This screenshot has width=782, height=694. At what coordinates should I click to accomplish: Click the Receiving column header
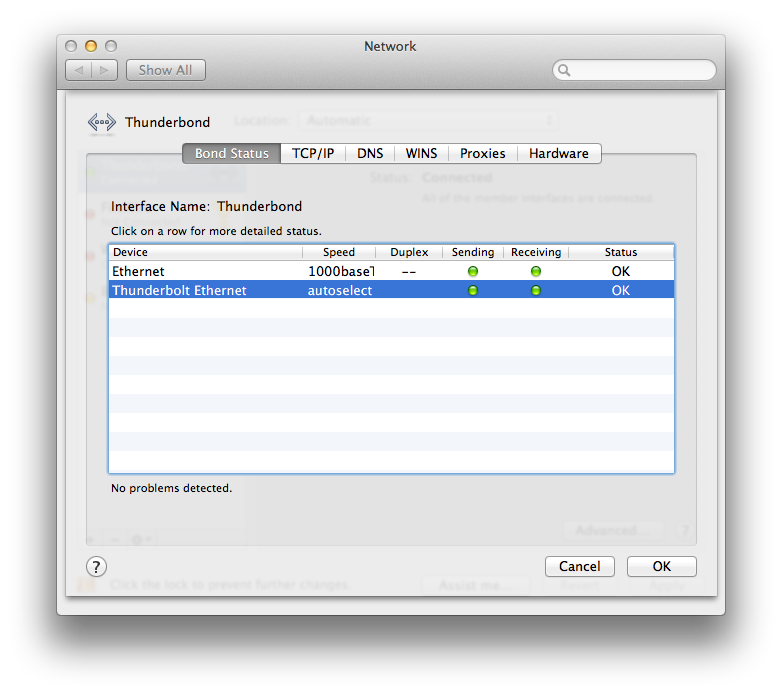536,252
